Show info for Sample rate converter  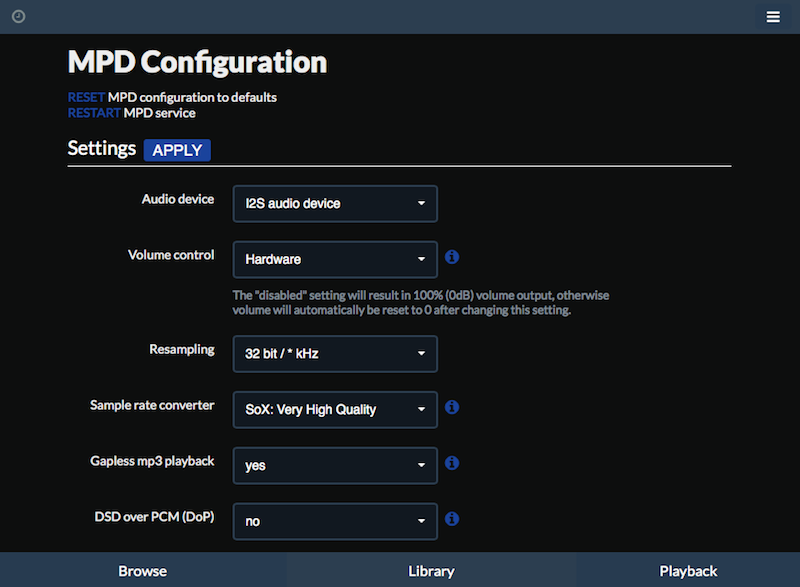452,407
